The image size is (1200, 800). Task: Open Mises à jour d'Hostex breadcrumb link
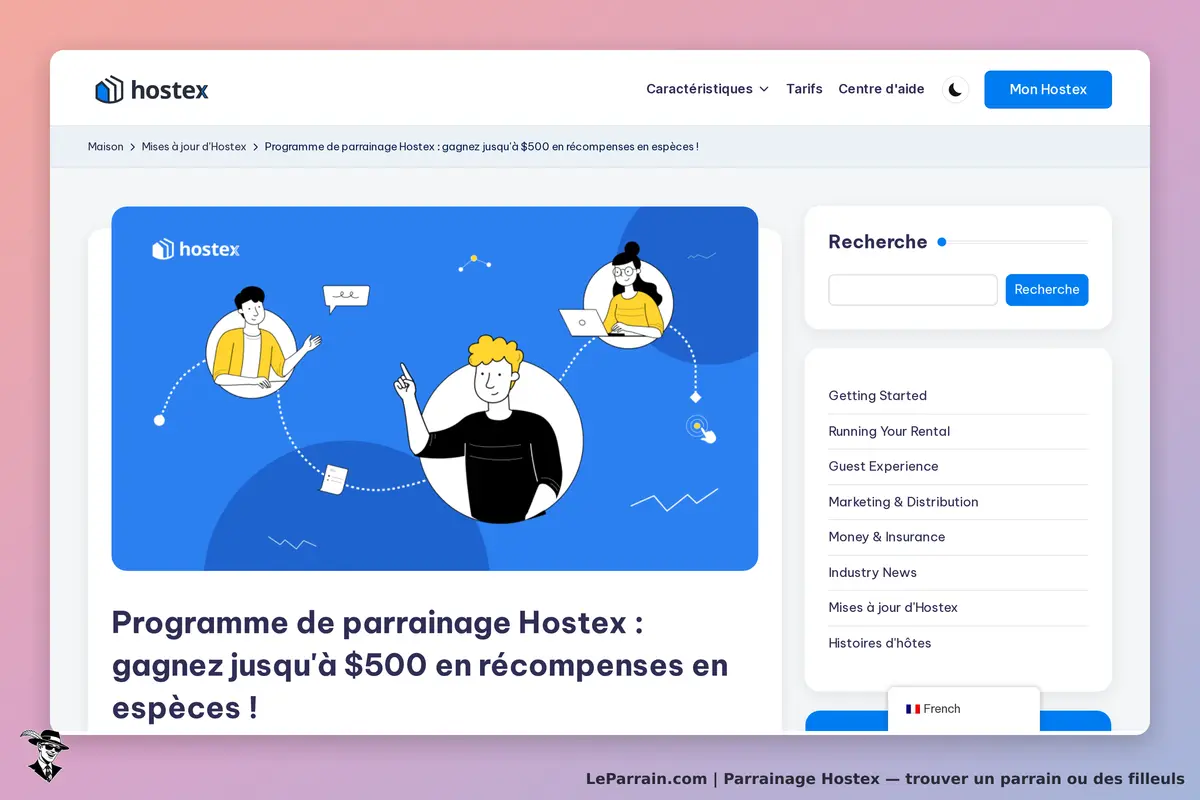tap(194, 146)
